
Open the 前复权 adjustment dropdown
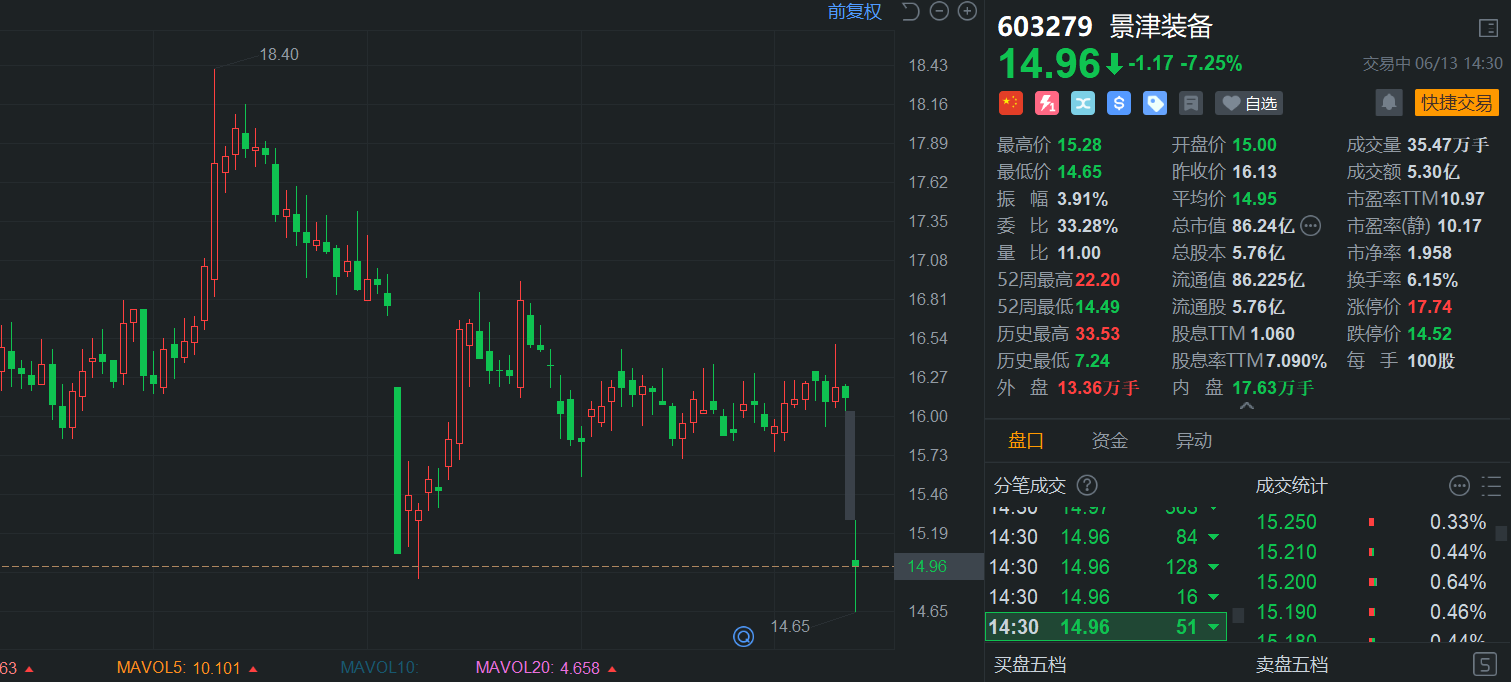click(x=855, y=12)
